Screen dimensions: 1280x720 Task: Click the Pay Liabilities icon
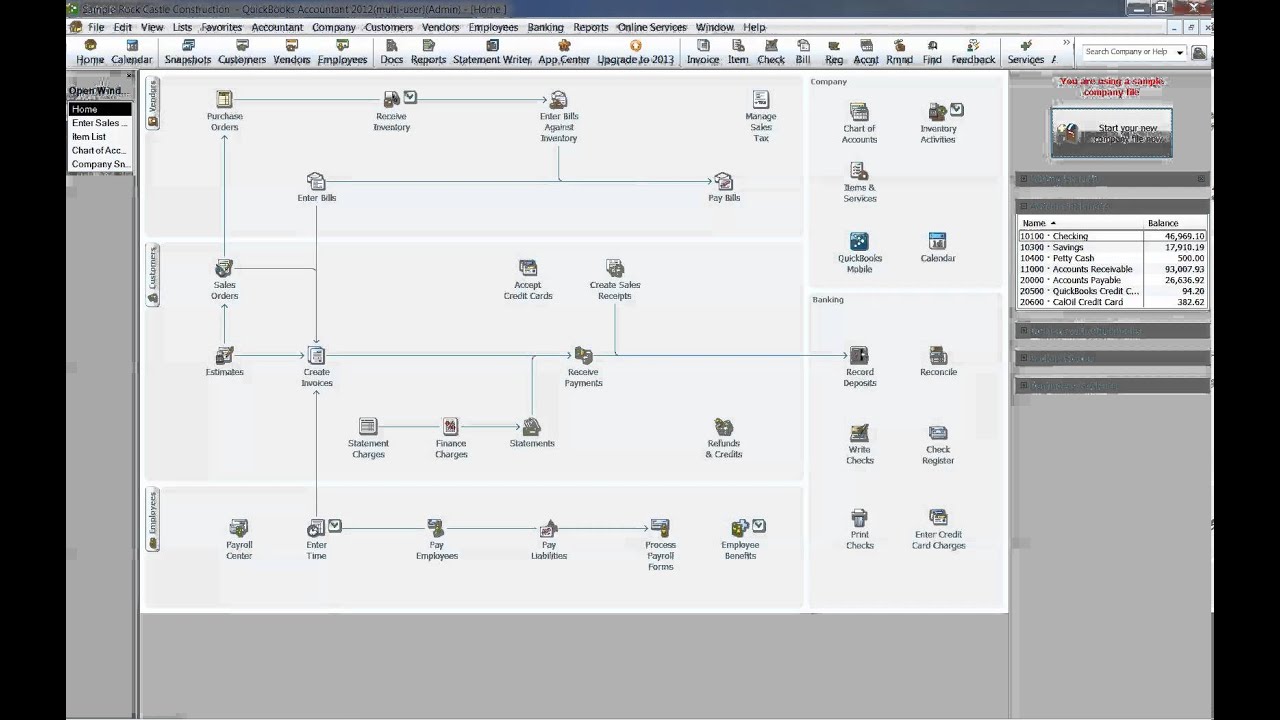click(548, 527)
